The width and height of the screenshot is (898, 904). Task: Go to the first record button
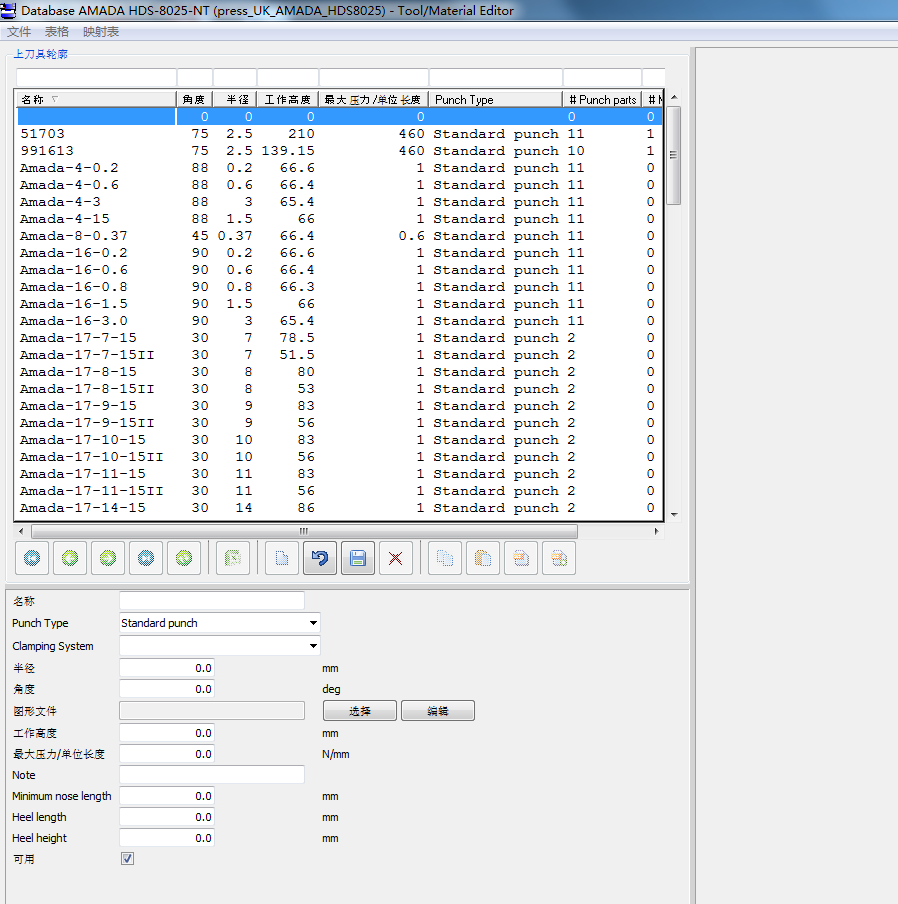tap(32, 558)
